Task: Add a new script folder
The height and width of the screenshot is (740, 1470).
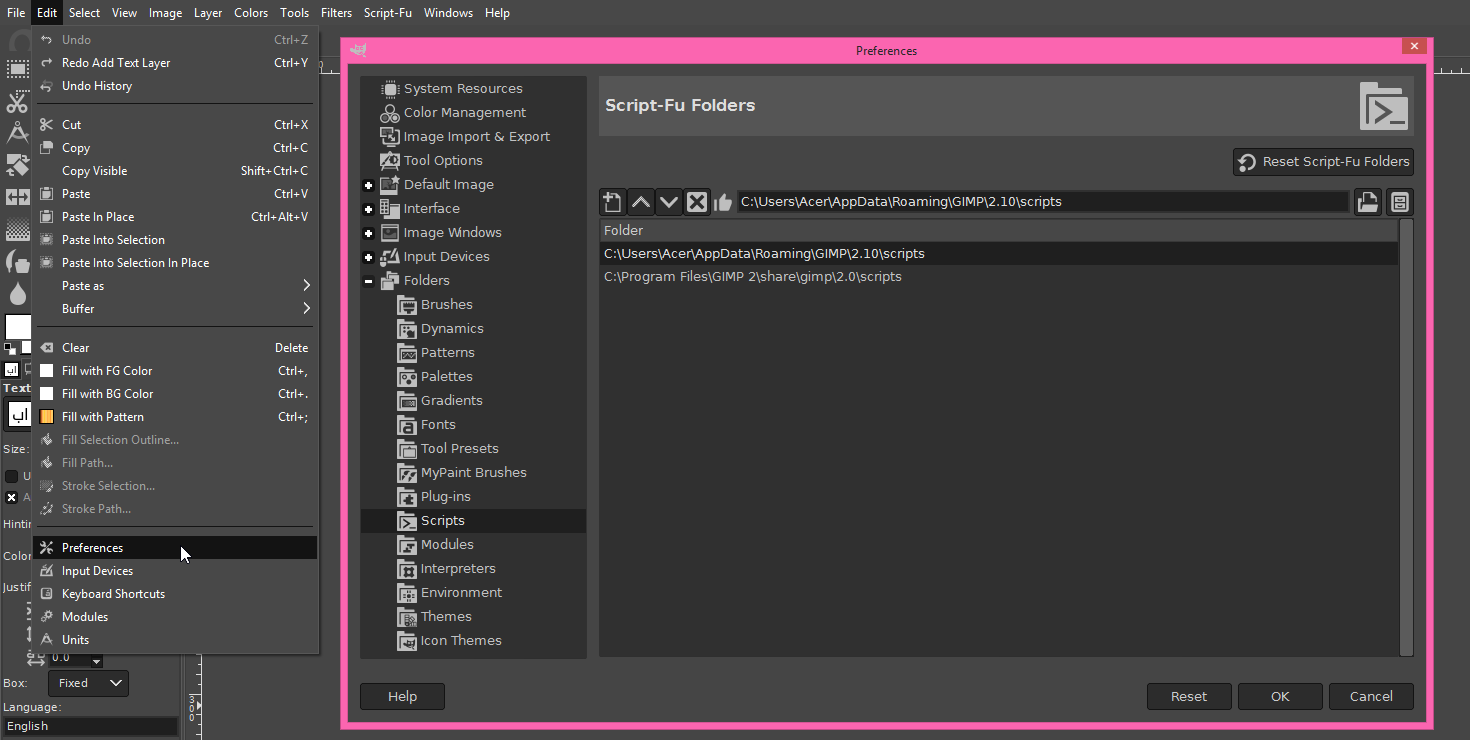Action: click(x=612, y=202)
